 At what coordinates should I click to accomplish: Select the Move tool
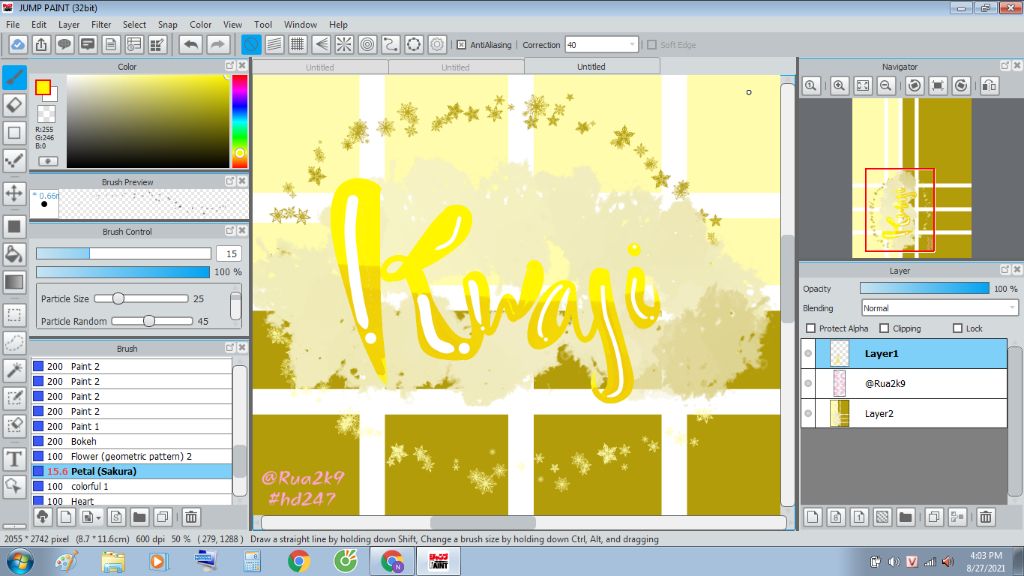14,193
